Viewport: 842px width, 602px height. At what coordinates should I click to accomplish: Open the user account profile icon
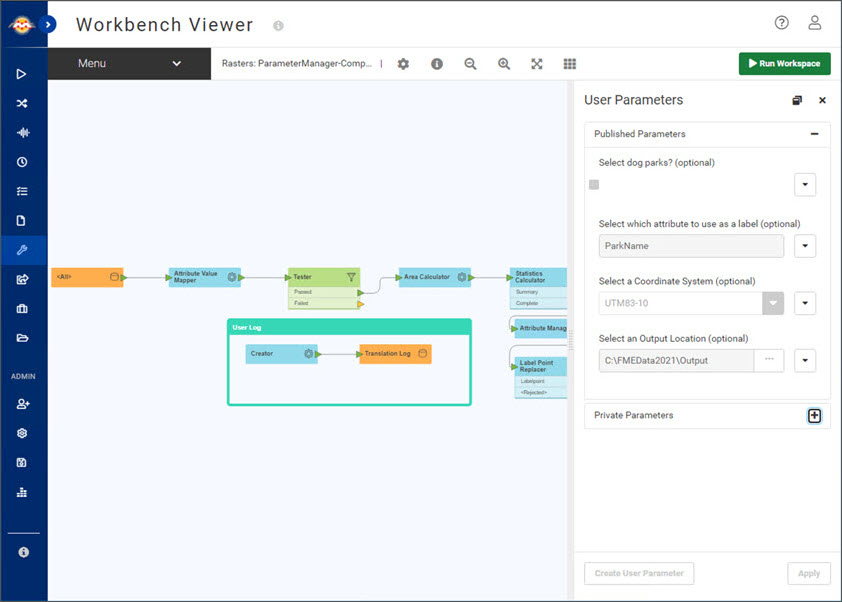[x=815, y=23]
